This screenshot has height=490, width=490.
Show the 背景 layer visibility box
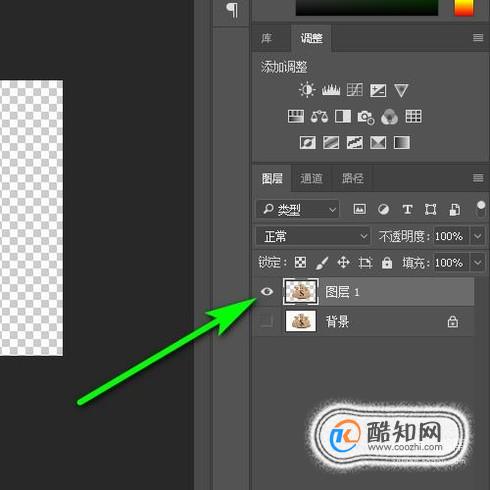267,321
